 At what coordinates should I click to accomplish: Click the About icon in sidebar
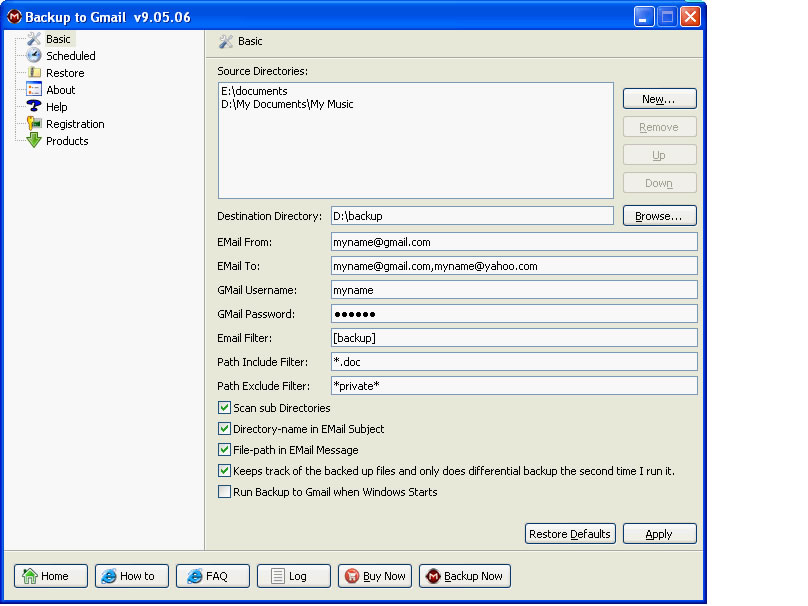[34, 90]
